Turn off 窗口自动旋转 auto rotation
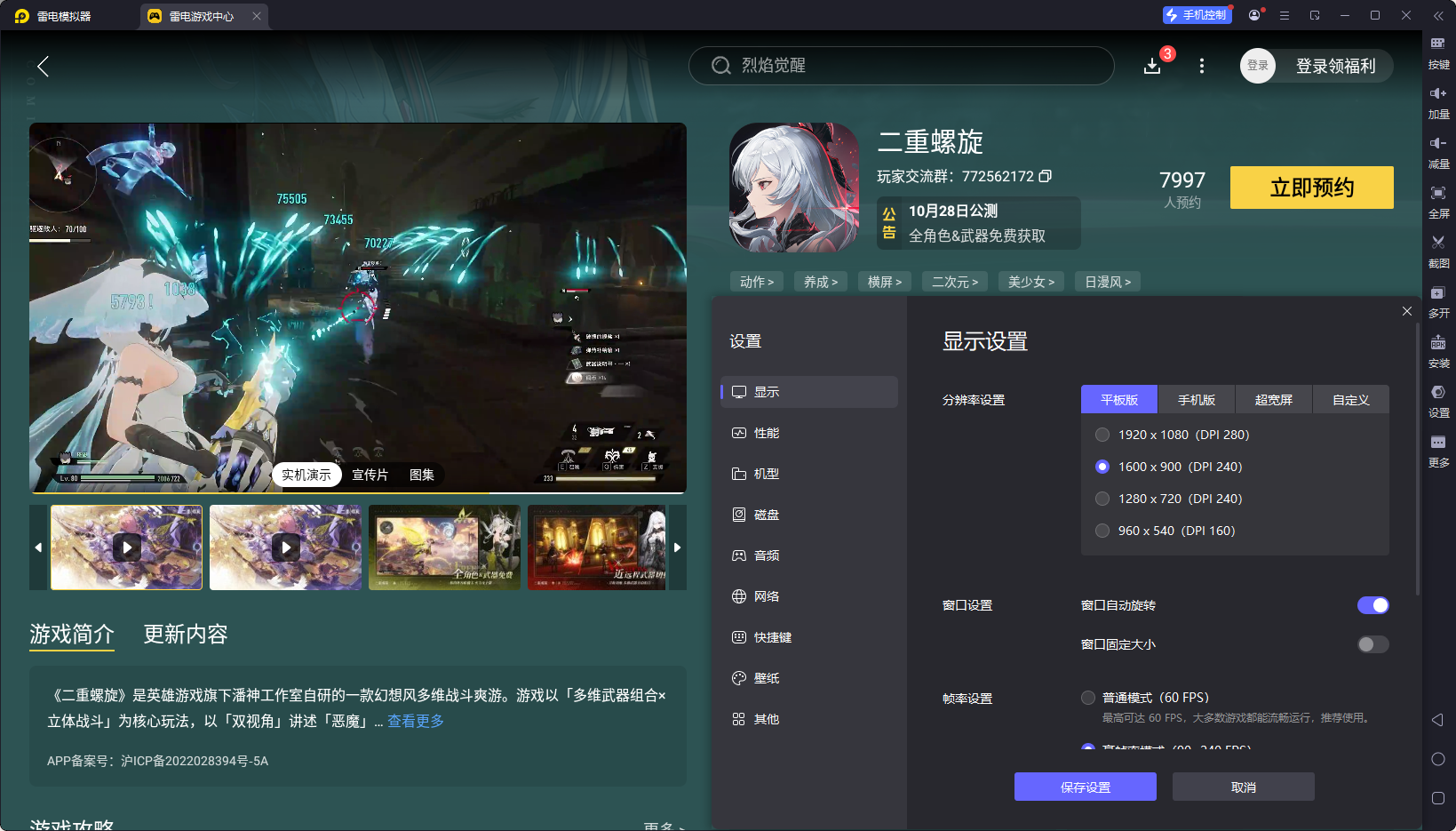Viewport: 1456px width, 831px height. pyautogui.click(x=1373, y=605)
